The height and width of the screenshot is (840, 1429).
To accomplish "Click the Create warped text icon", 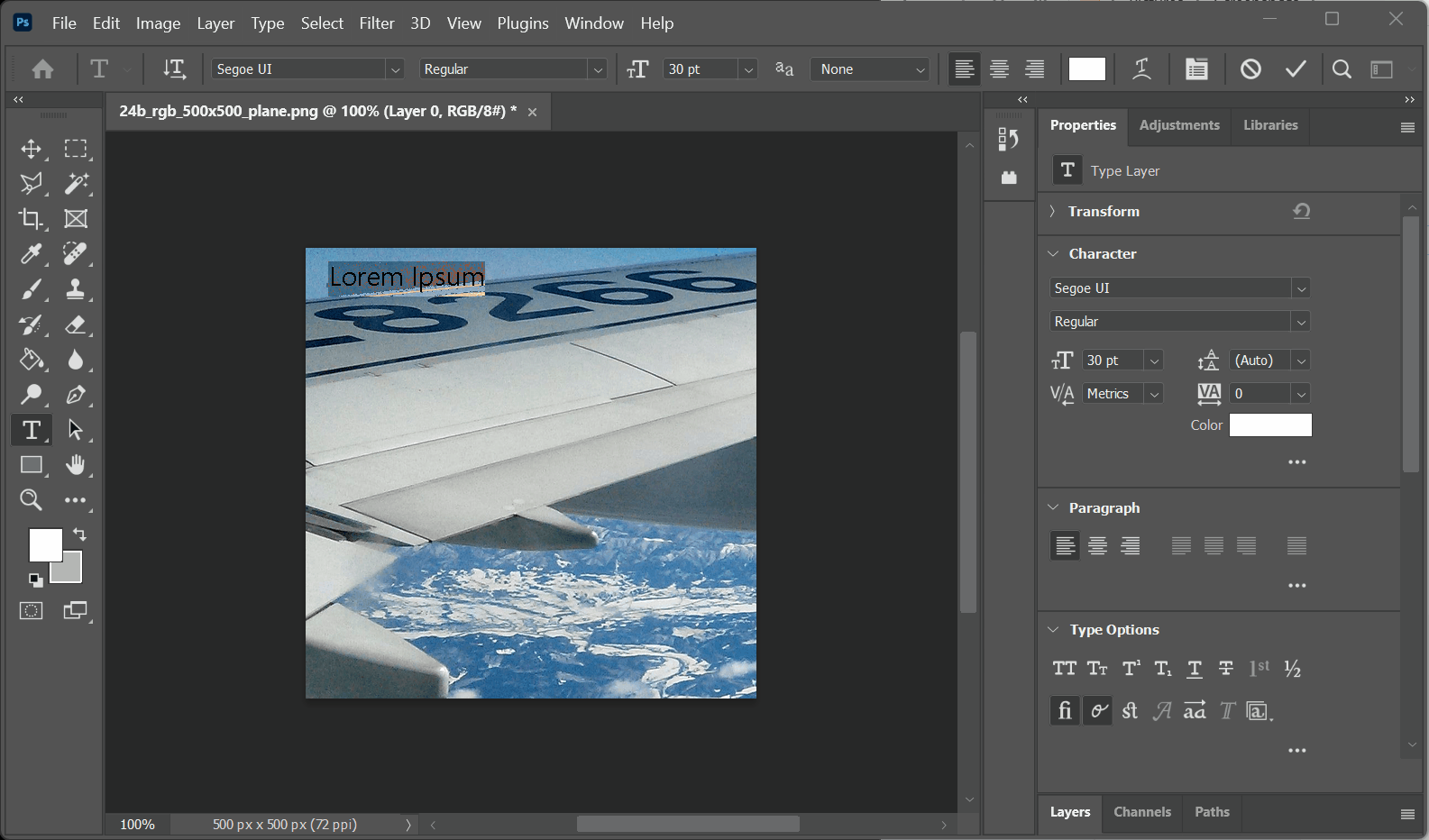I will (x=1141, y=69).
